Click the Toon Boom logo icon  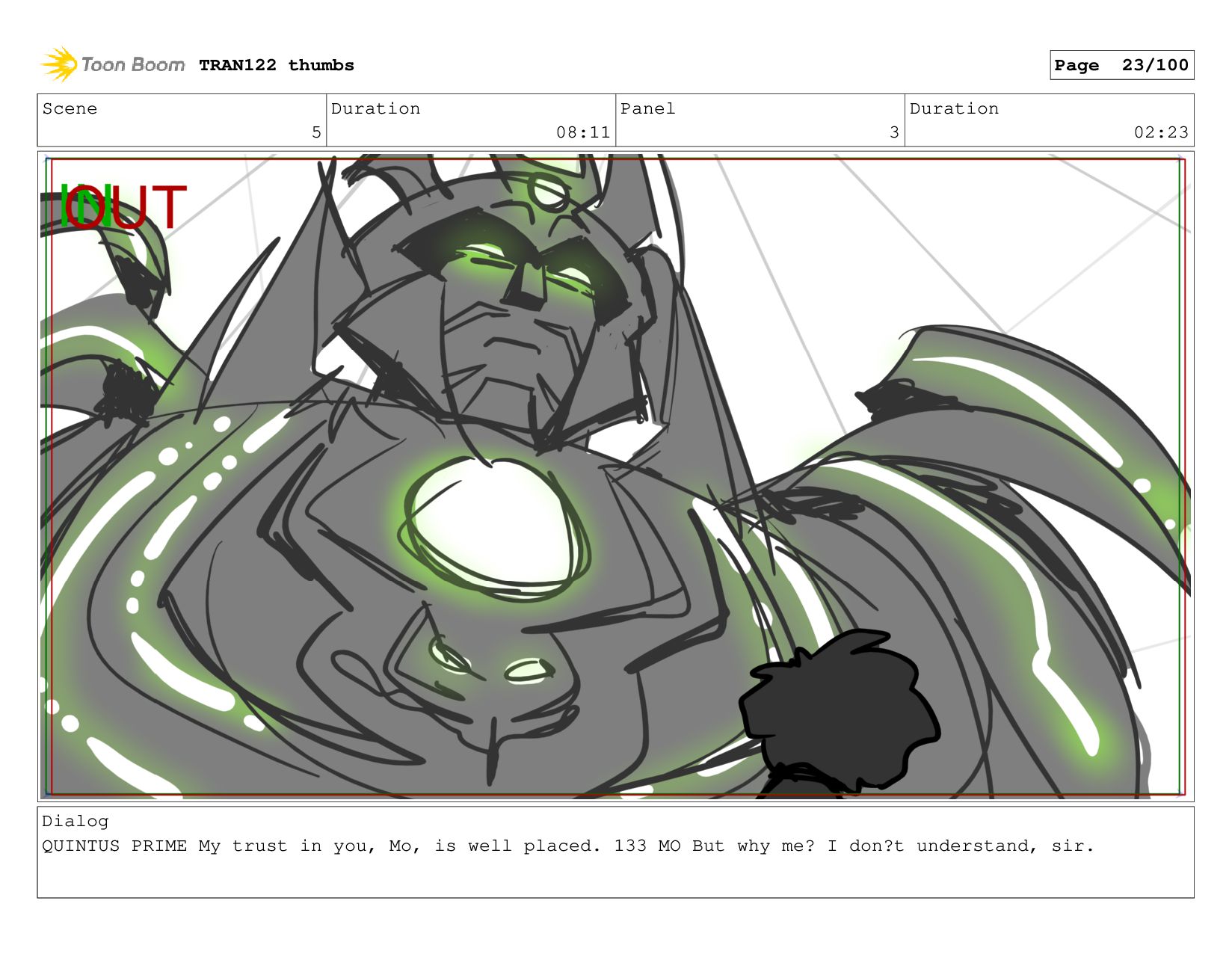pos(60,65)
